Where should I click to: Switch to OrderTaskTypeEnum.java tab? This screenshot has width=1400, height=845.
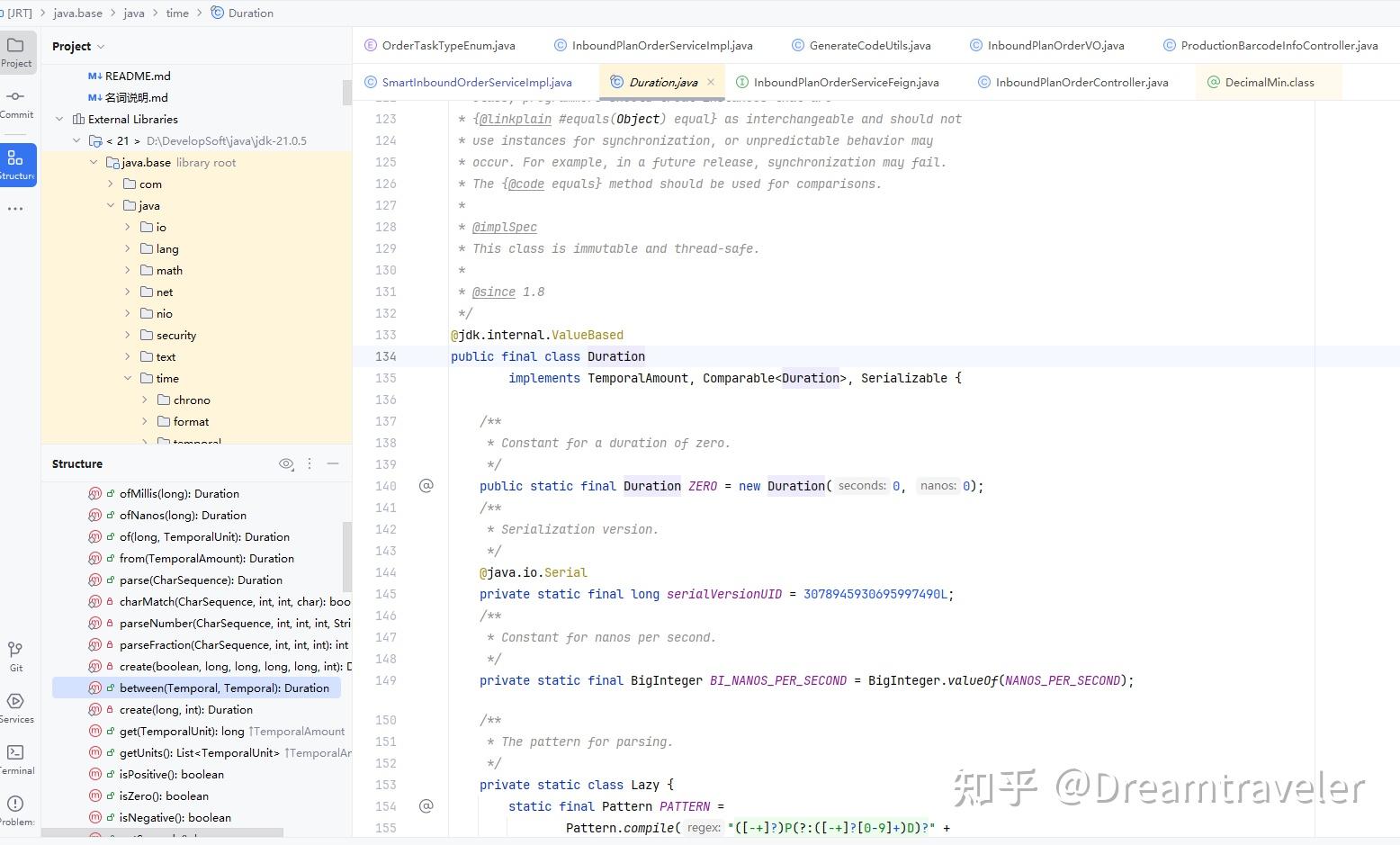[440, 45]
